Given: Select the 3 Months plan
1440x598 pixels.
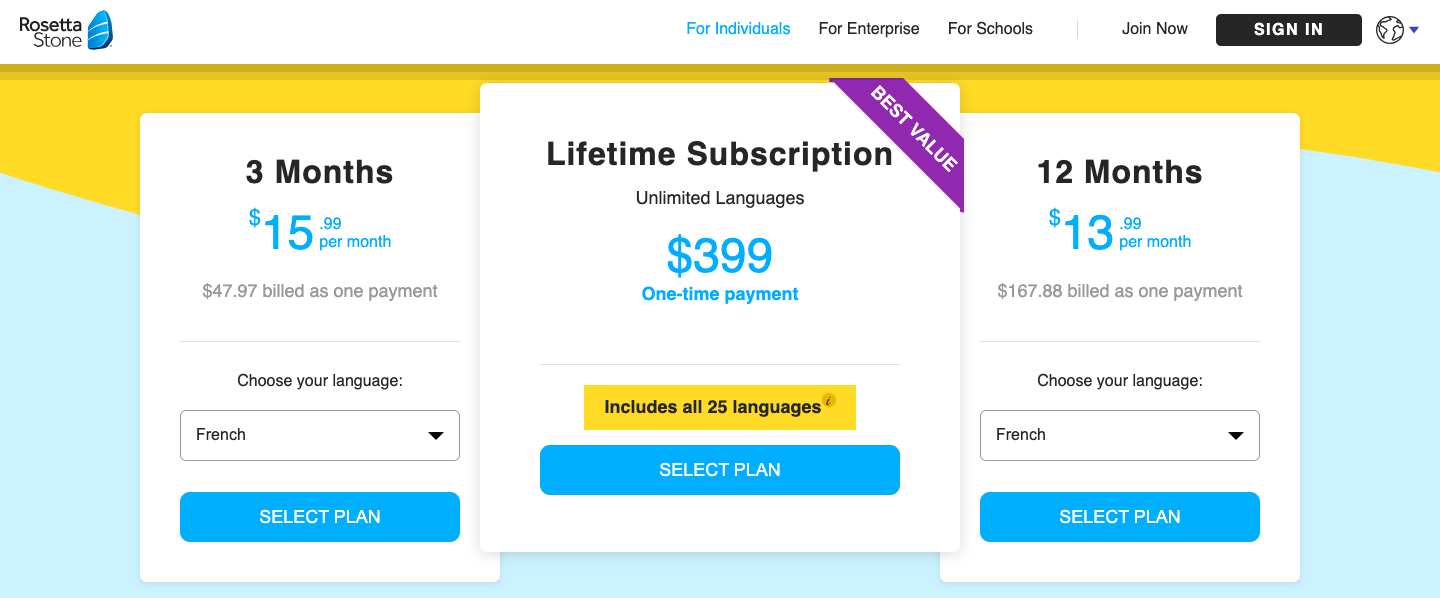Looking at the screenshot, I should 320,517.
